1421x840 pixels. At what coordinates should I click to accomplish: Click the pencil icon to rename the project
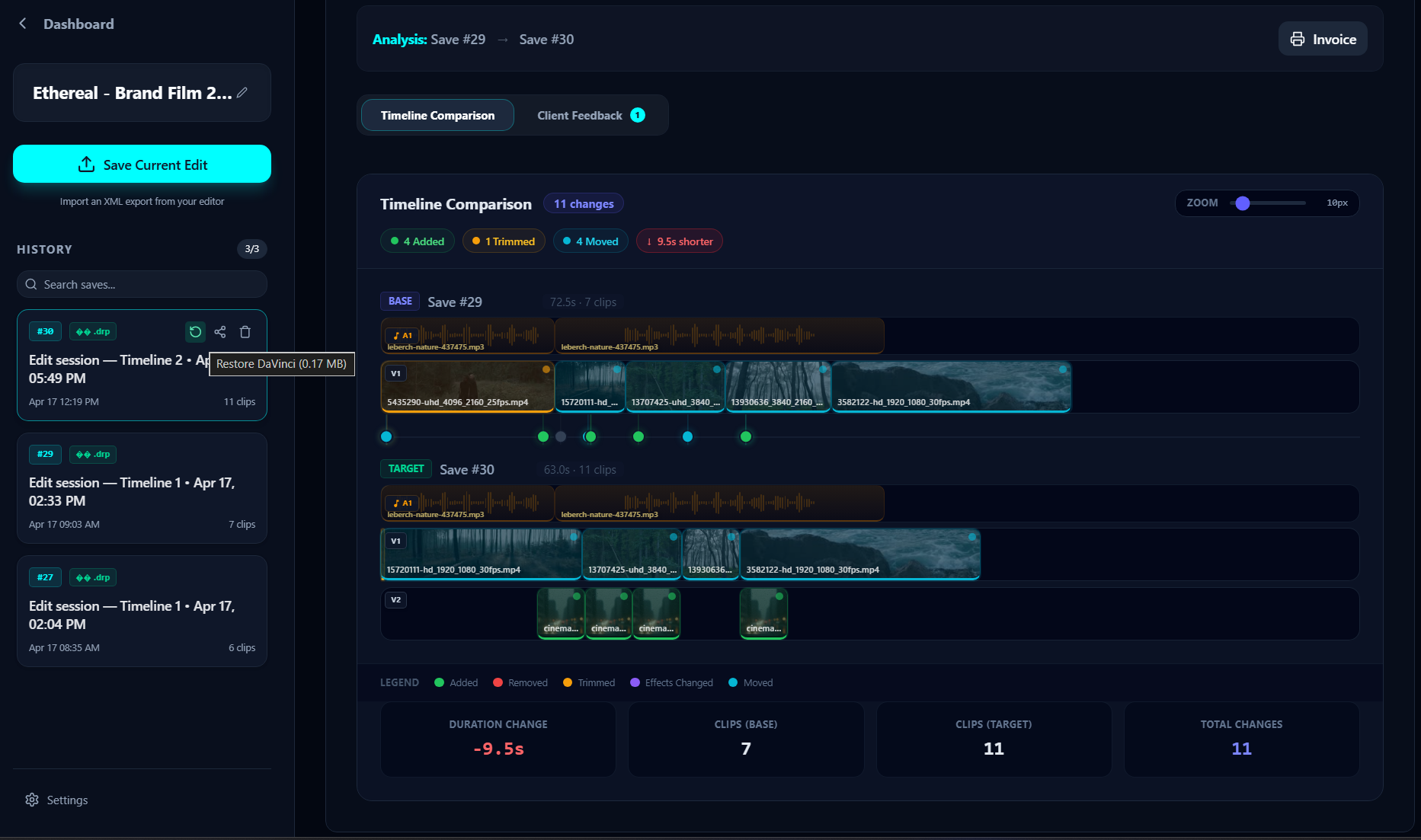coord(242,92)
